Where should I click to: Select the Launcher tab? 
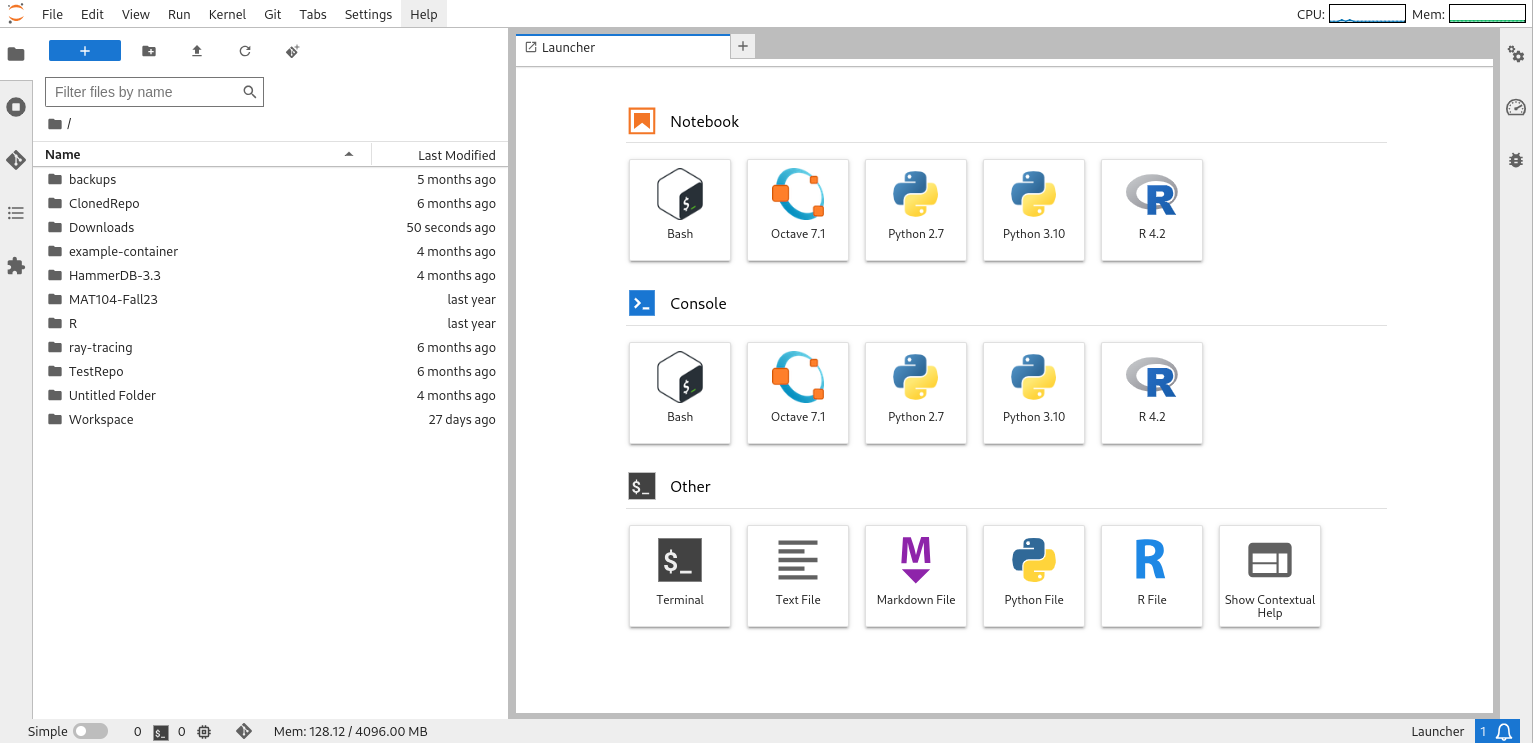(x=623, y=47)
